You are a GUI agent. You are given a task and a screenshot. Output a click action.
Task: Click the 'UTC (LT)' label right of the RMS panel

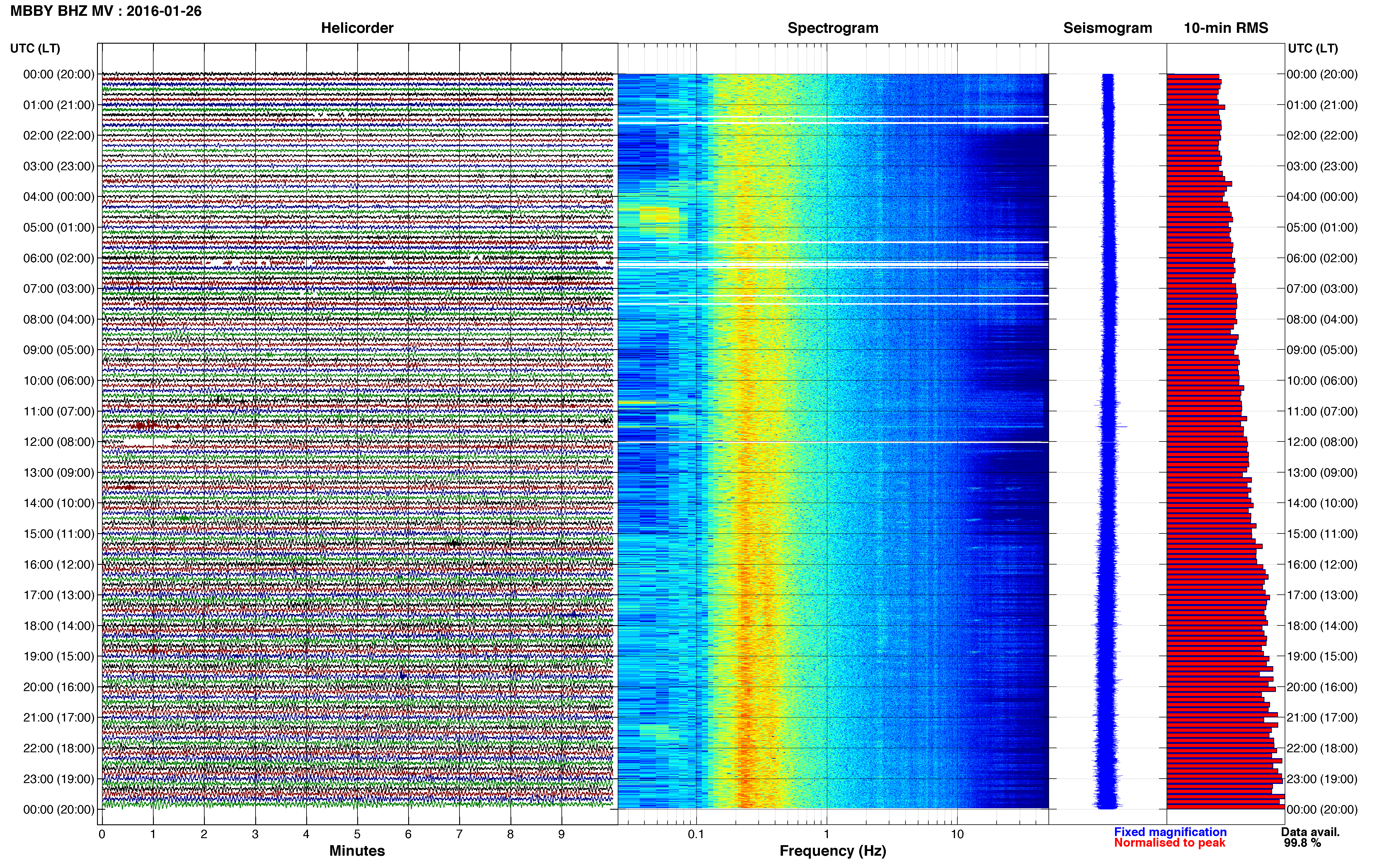click(x=1313, y=48)
